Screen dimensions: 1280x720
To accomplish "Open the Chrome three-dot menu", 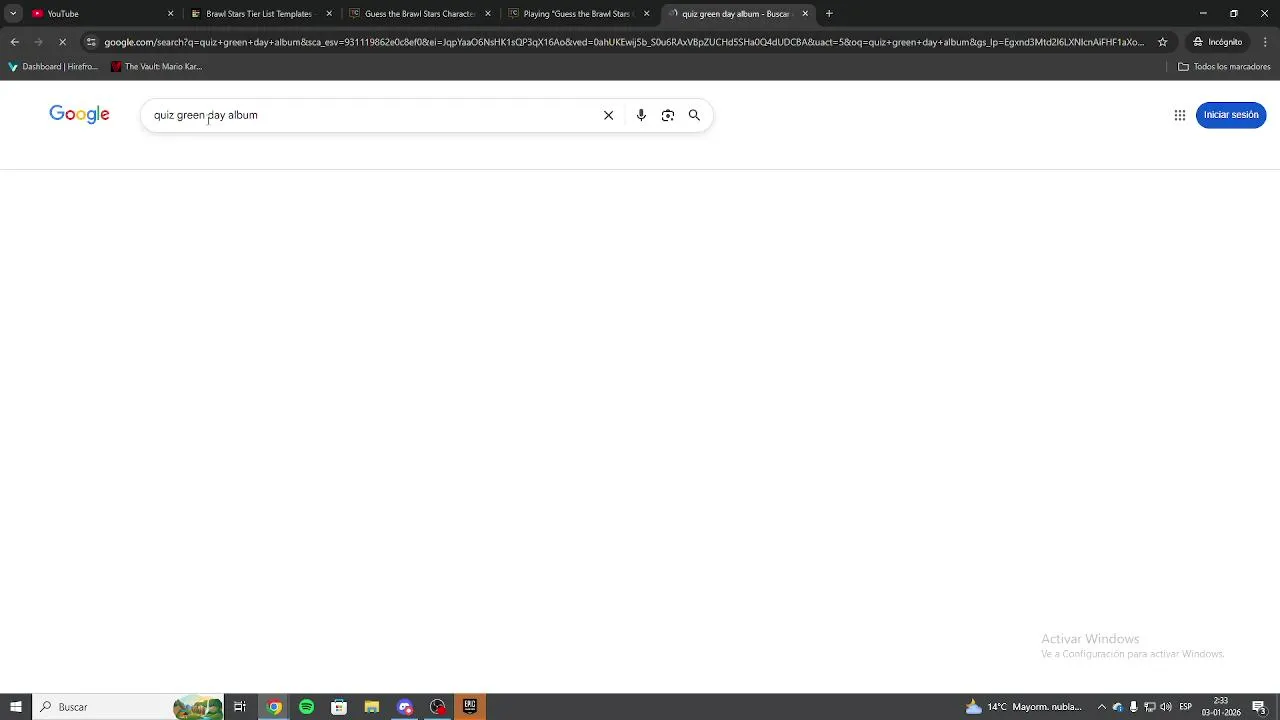I will pos(1265,42).
